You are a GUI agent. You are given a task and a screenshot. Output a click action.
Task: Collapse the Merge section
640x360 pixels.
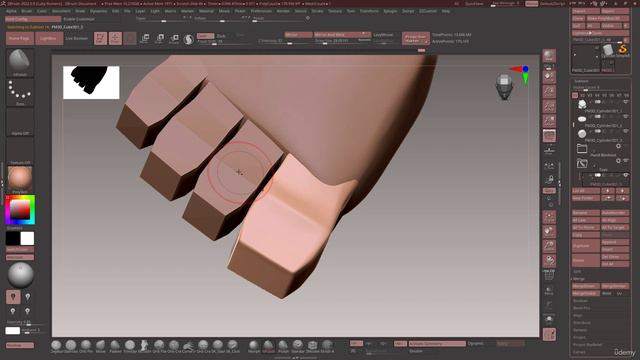tap(579, 279)
